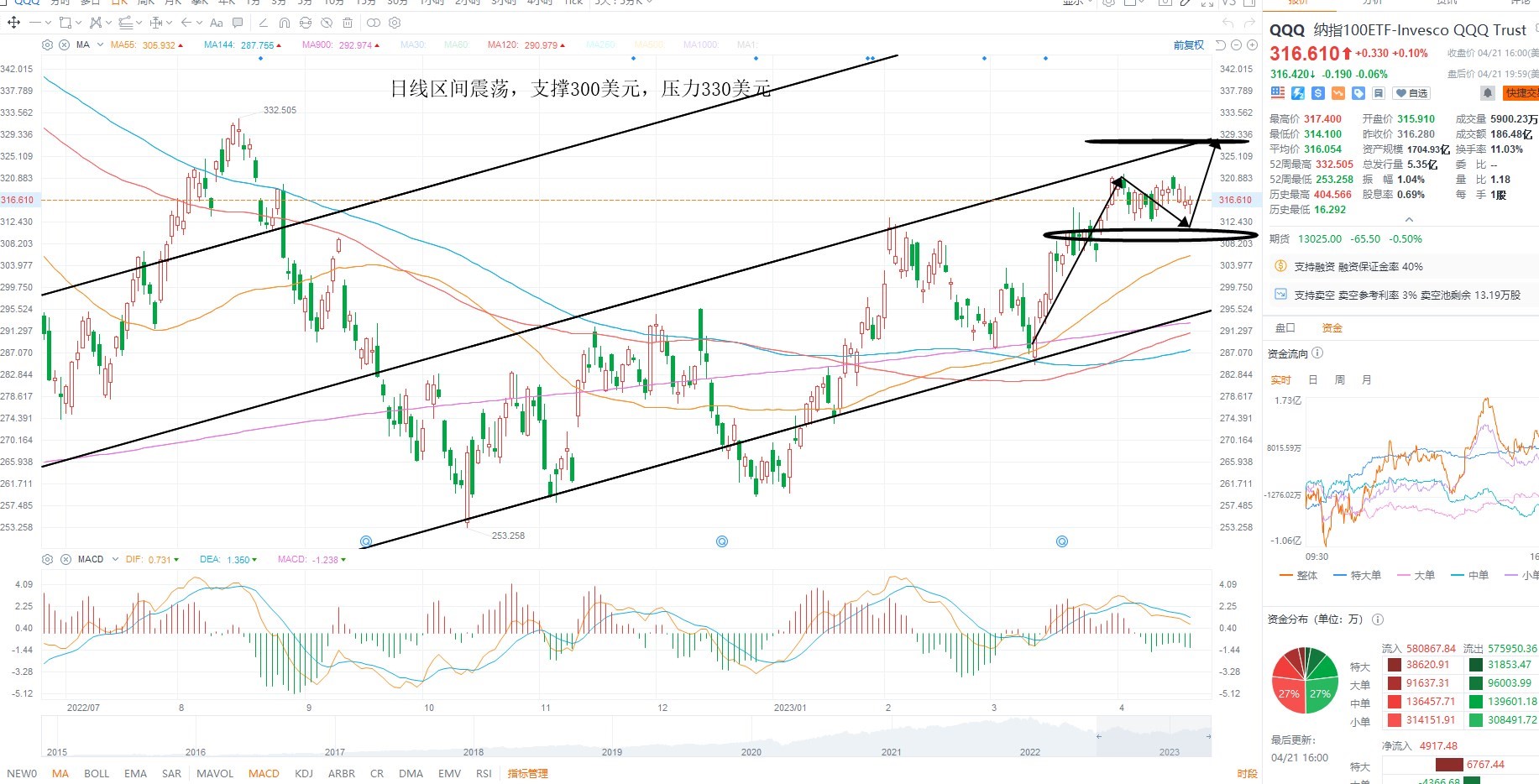Select the crosshair move cursor tool
The width and height of the screenshot is (1539, 784).
pos(13,23)
